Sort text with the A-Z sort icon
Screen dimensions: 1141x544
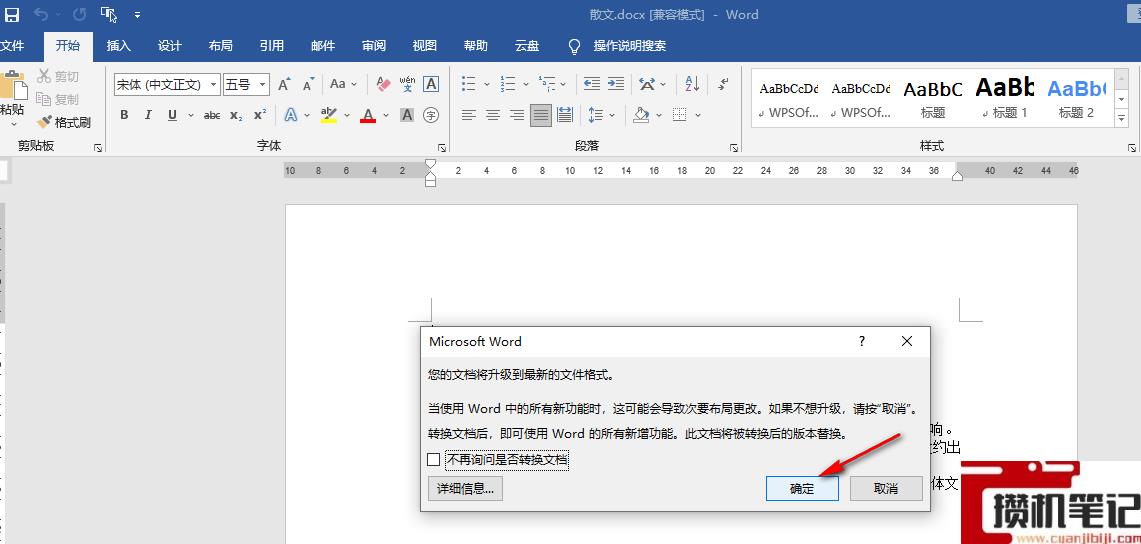pyautogui.click(x=692, y=84)
